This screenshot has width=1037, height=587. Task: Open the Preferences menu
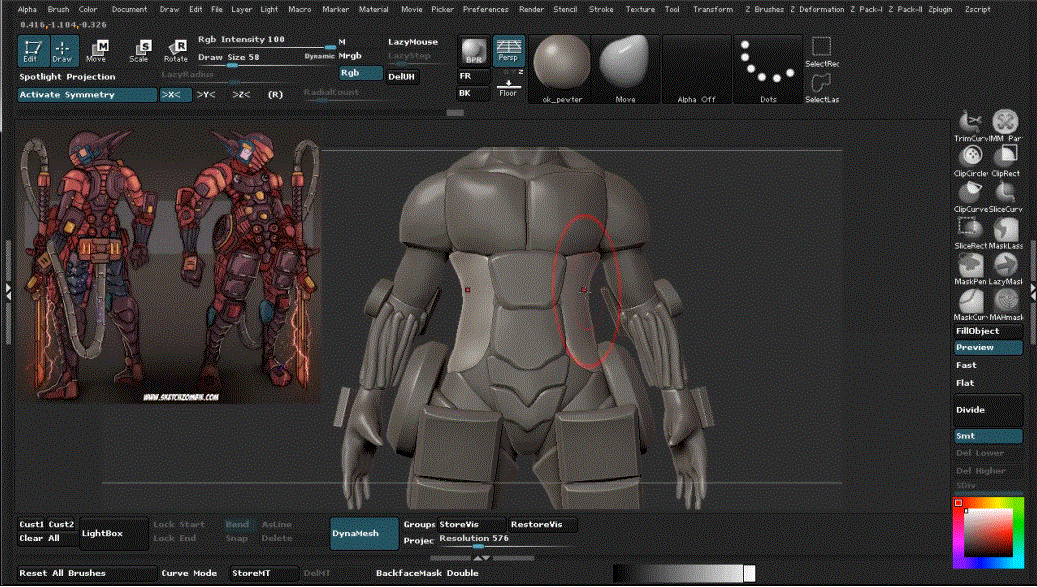click(x=485, y=9)
